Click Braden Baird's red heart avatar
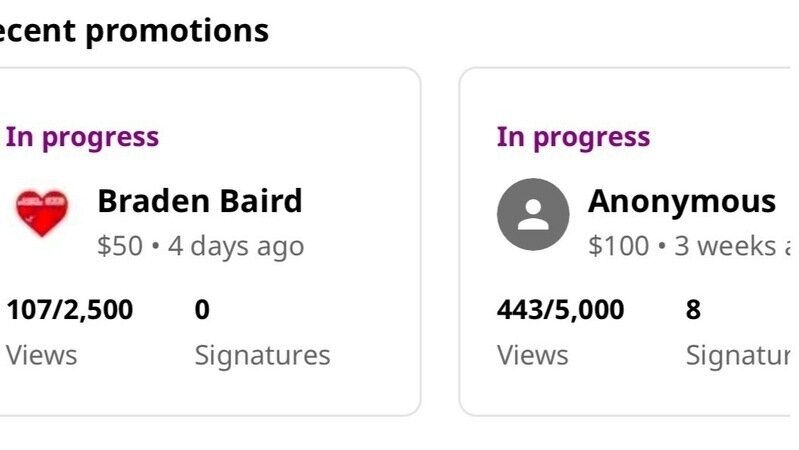Screen dimensions: 799x450 pyautogui.click(x=42, y=213)
